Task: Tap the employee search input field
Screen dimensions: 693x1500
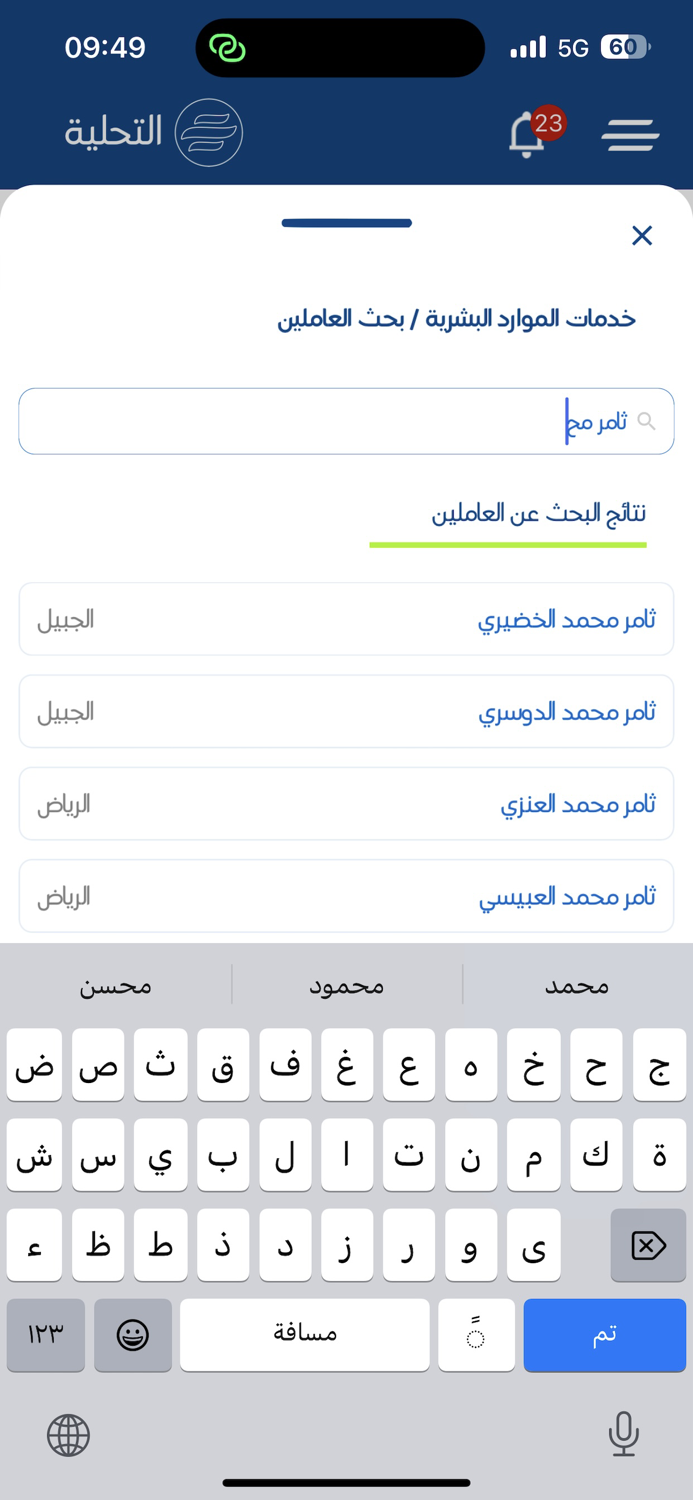Action: click(346, 421)
